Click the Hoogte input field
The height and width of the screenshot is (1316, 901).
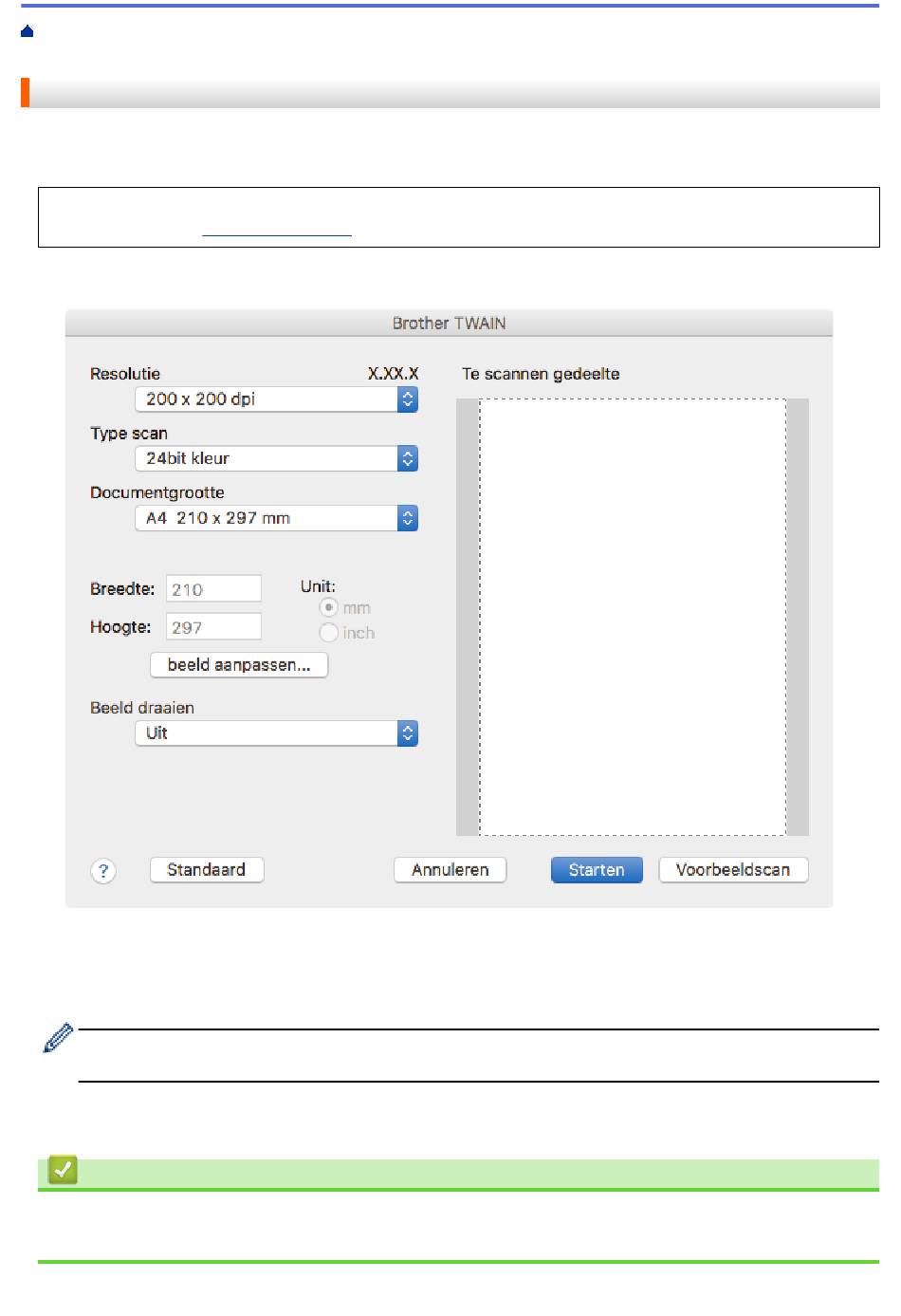[x=213, y=627]
